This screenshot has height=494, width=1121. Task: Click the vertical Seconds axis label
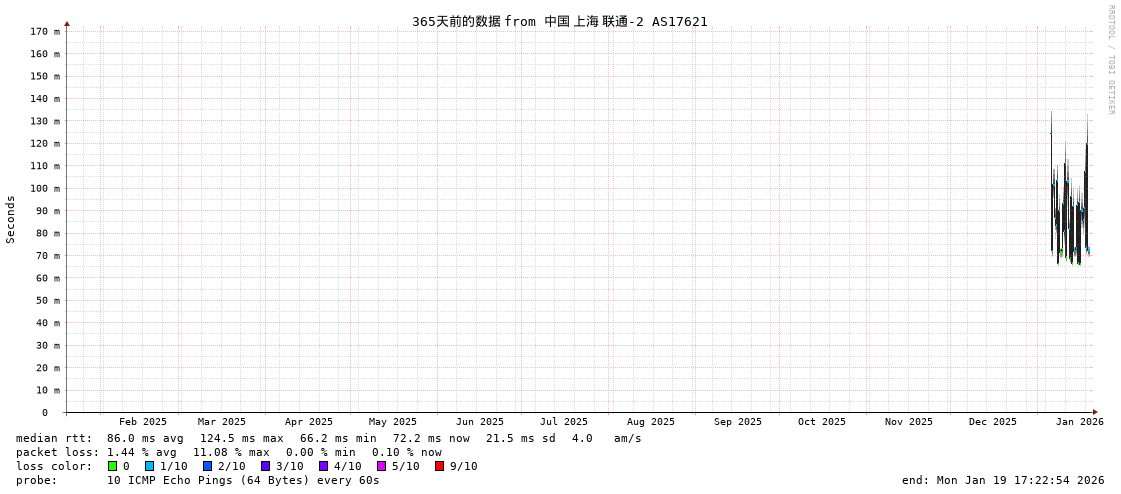pos(11,219)
